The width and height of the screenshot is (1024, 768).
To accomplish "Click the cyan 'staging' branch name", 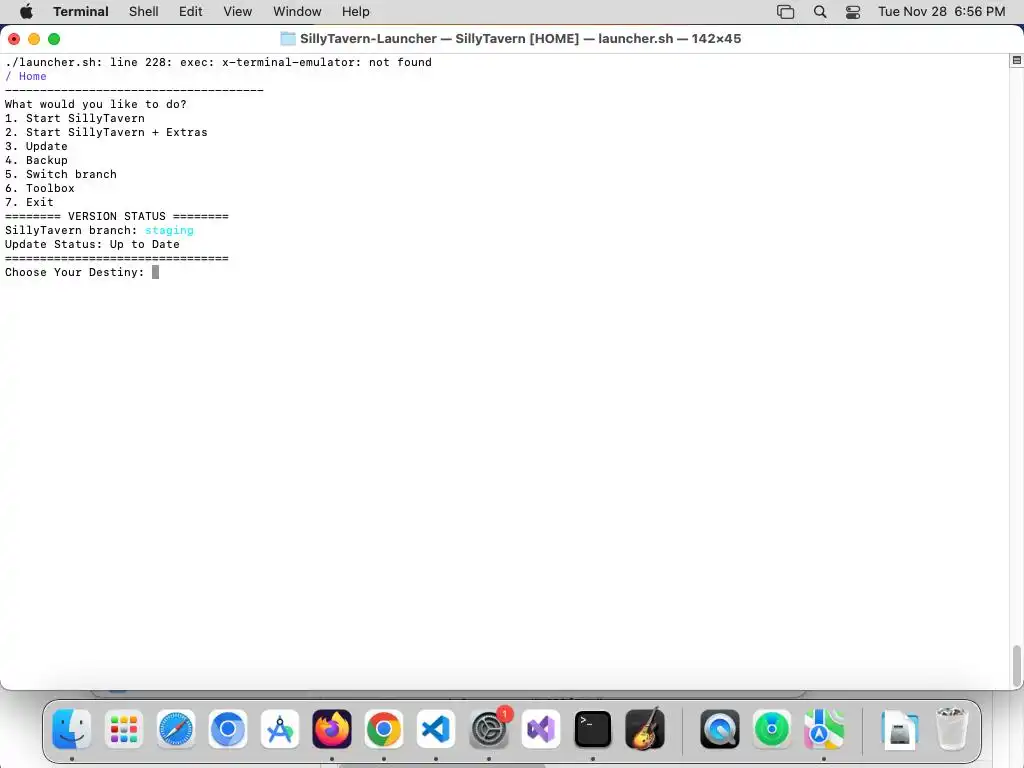I will pos(169,231).
